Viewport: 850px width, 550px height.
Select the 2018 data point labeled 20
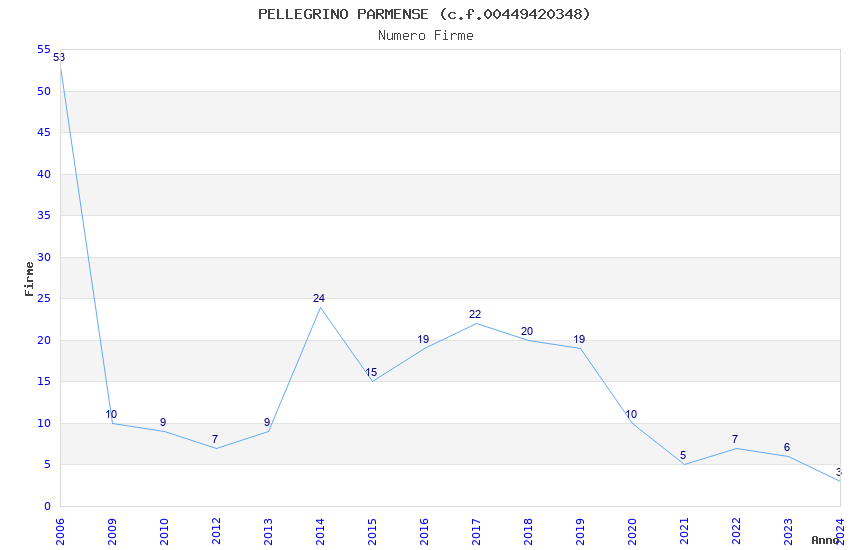pyautogui.click(x=528, y=340)
